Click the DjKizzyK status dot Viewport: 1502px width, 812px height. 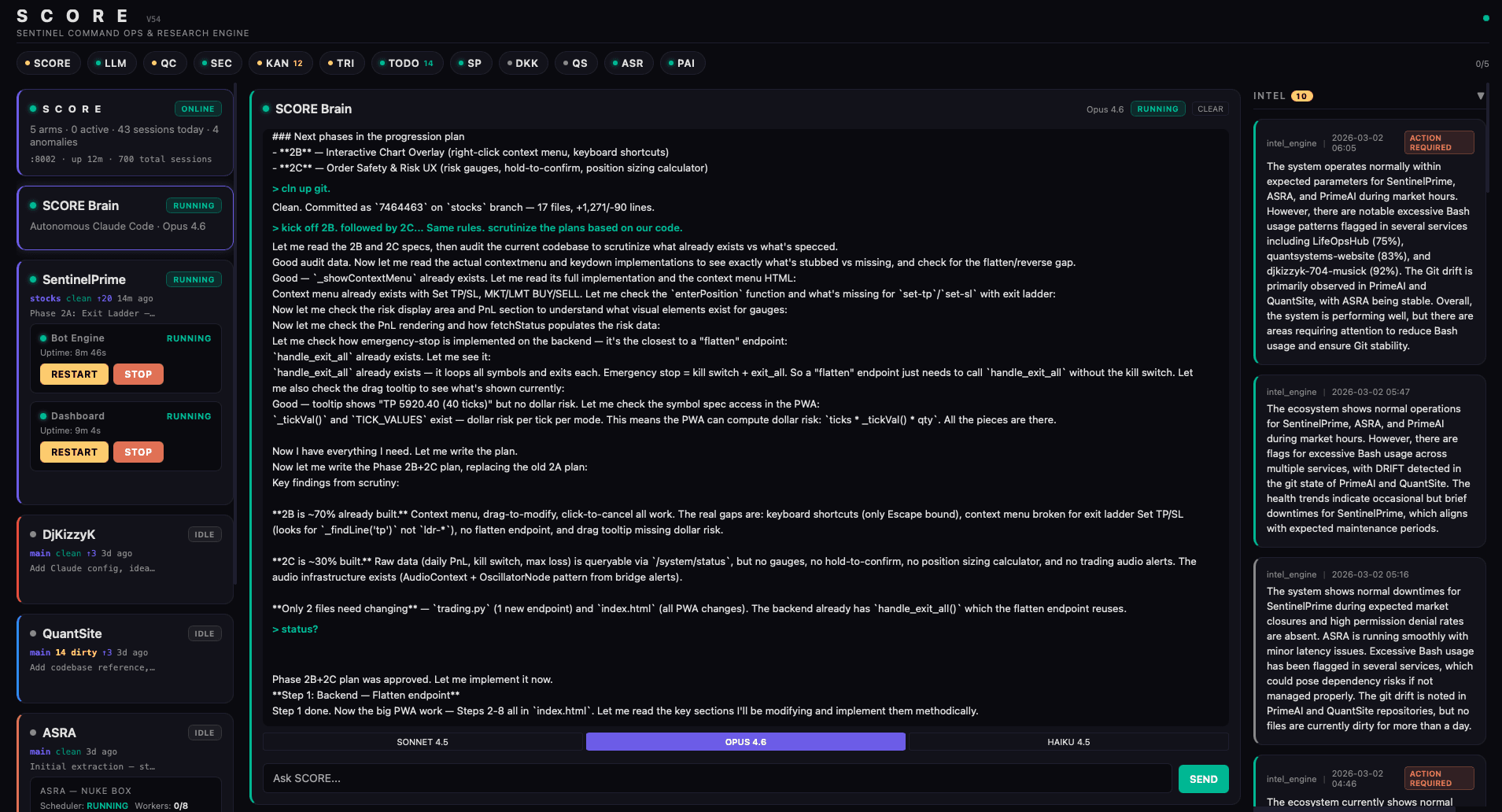tap(33, 534)
